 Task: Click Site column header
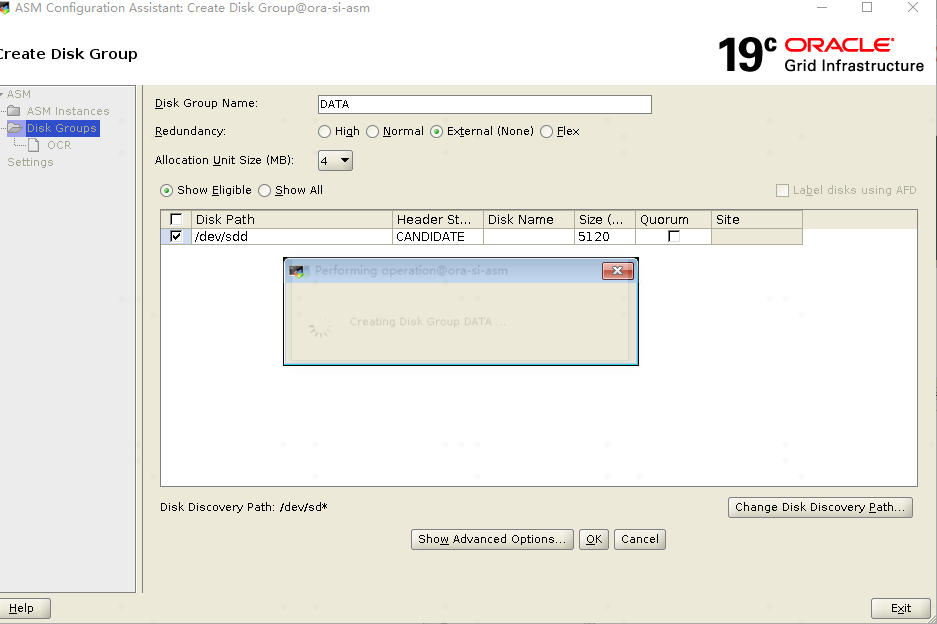pyautogui.click(x=757, y=219)
